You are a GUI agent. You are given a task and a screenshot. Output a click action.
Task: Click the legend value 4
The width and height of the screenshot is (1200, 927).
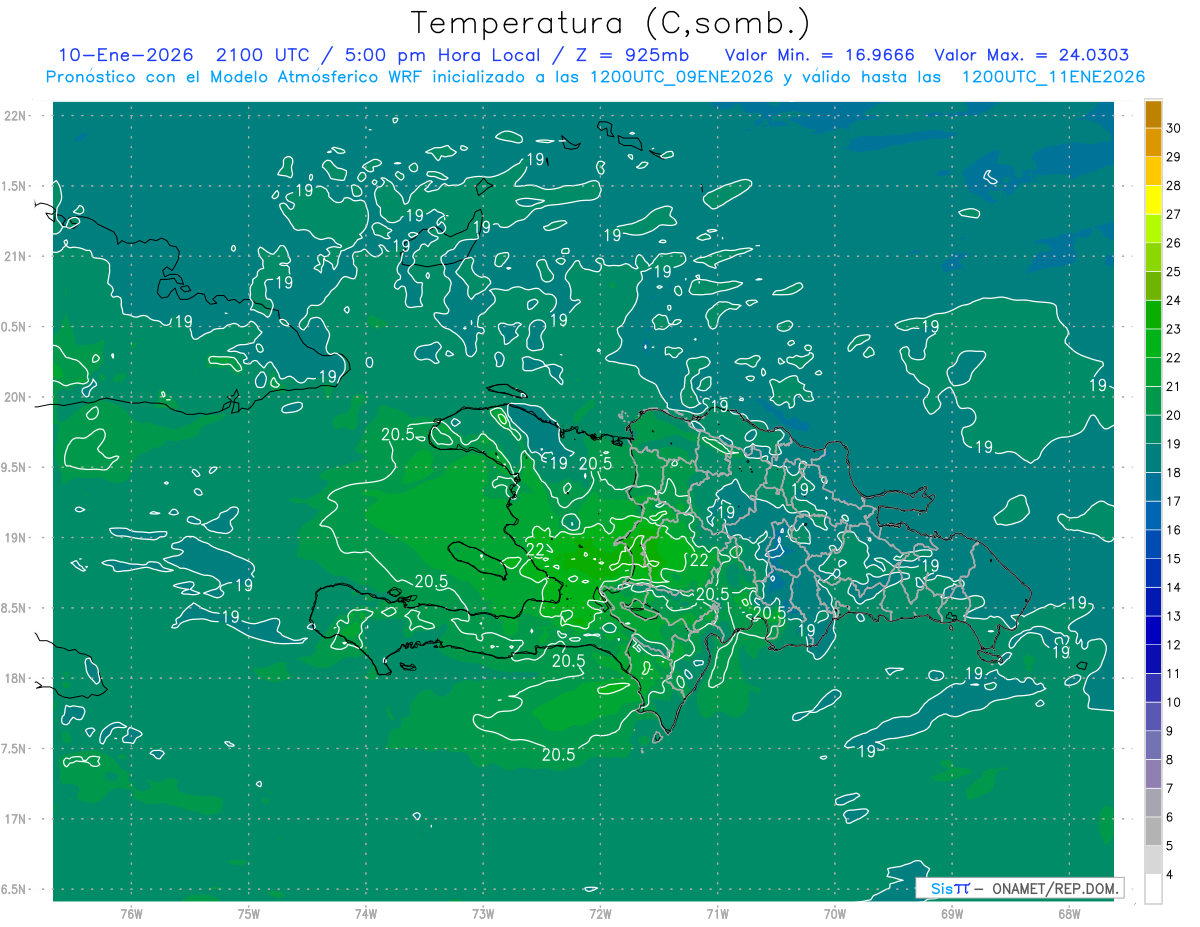tap(1170, 875)
